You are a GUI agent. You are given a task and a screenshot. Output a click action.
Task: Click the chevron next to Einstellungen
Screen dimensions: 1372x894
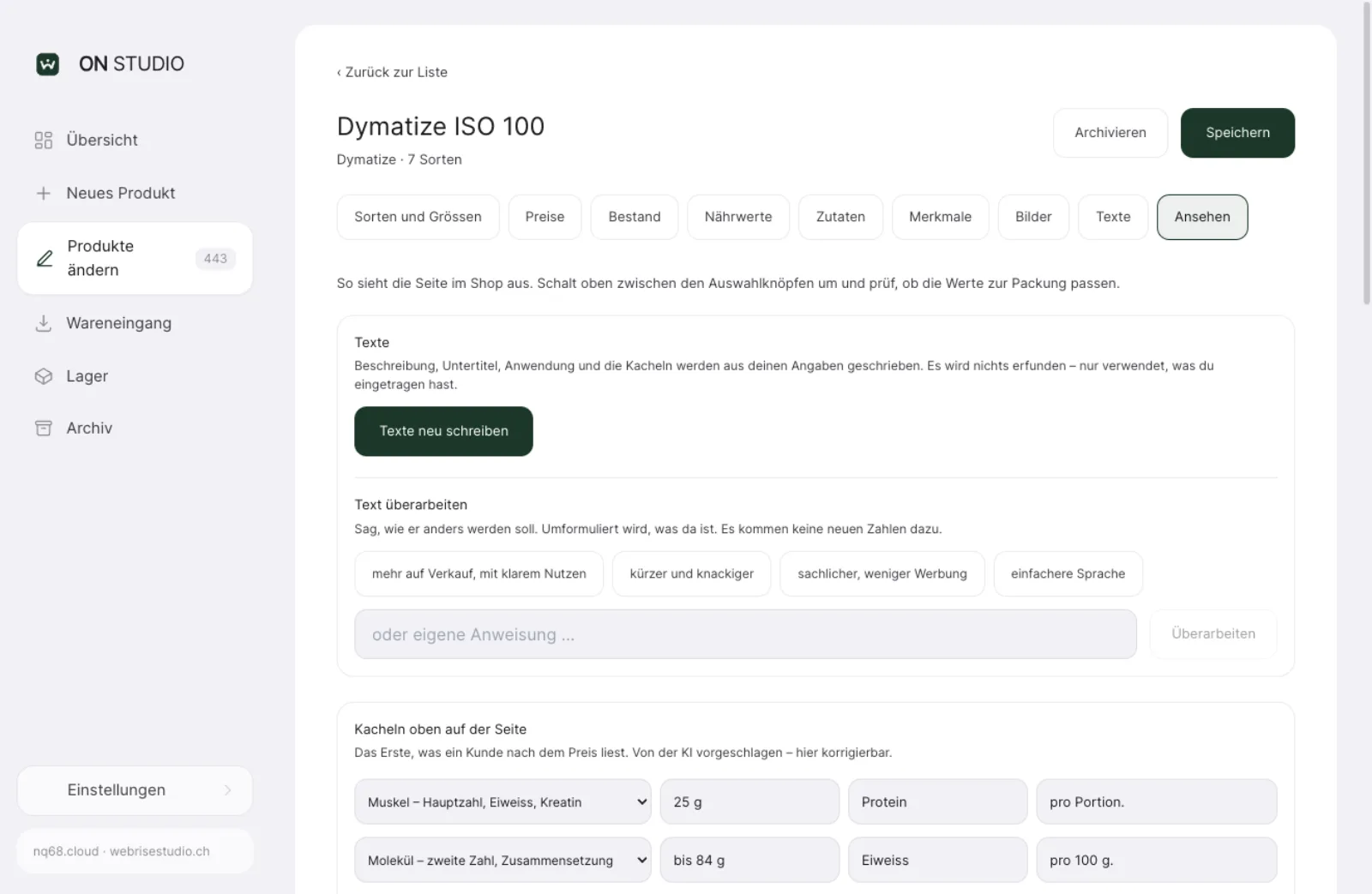(227, 790)
